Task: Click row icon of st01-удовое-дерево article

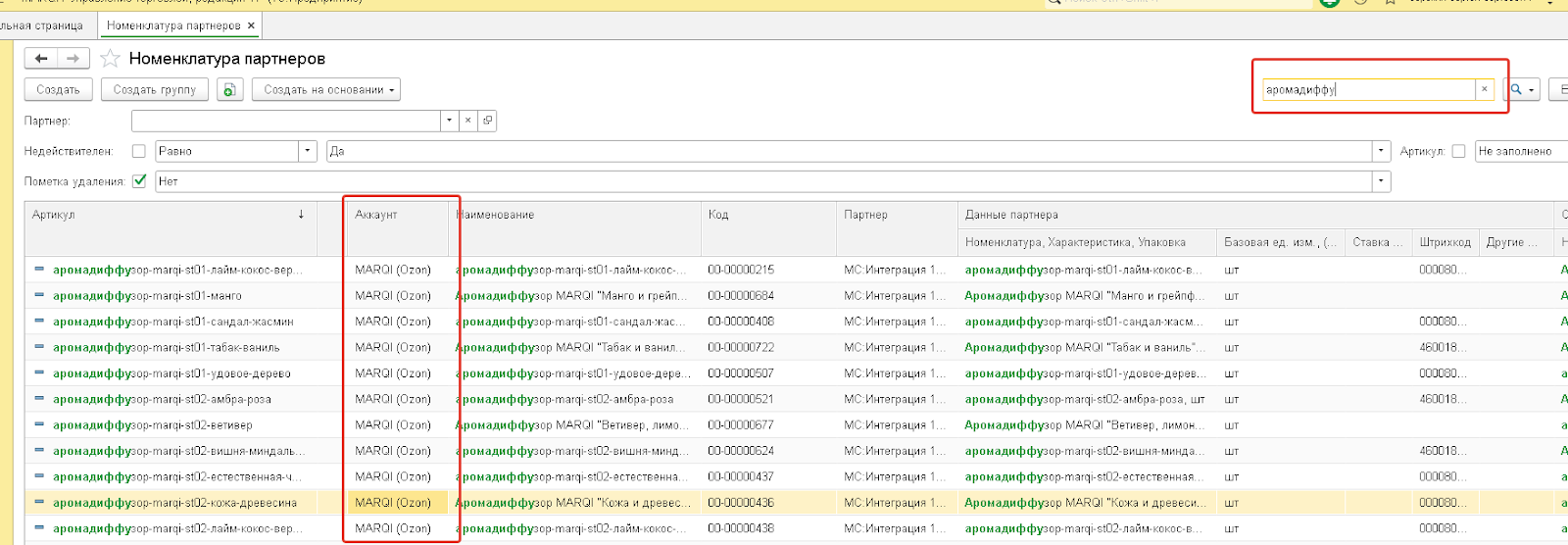Action: tap(39, 372)
